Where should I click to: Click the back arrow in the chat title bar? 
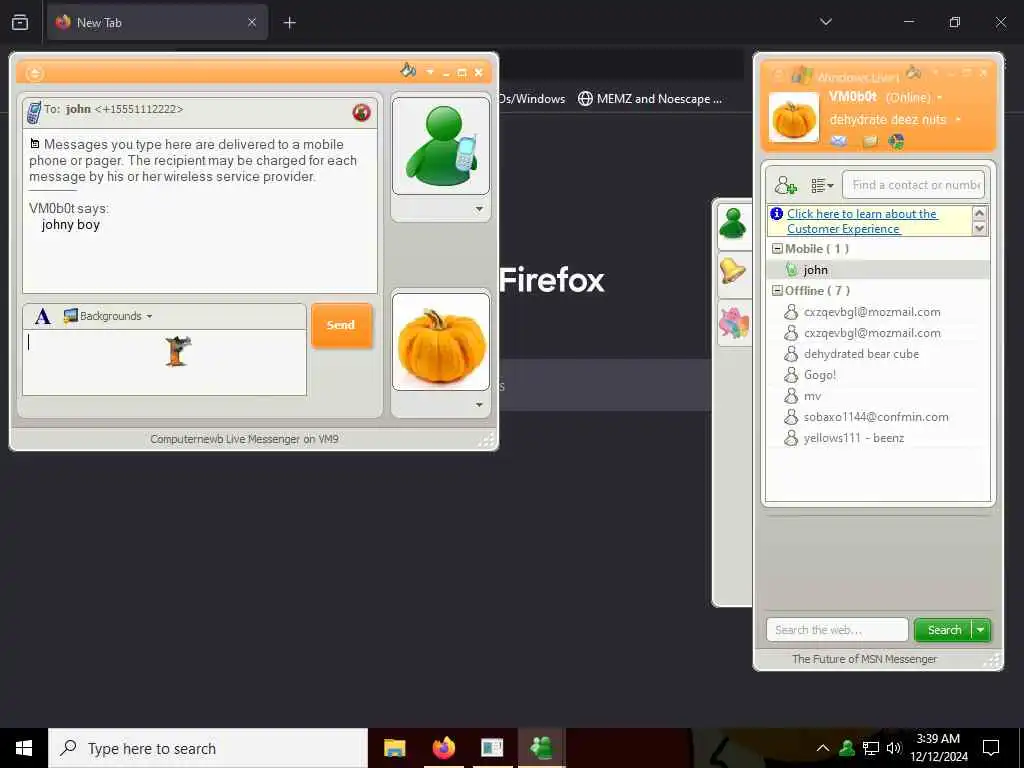[x=35, y=73]
